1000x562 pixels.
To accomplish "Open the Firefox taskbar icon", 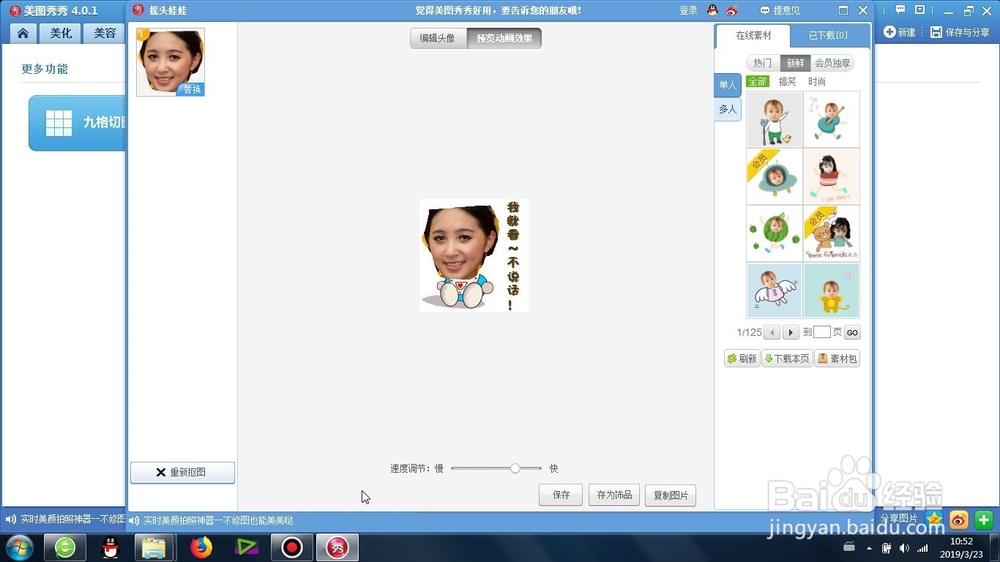I will (201, 547).
